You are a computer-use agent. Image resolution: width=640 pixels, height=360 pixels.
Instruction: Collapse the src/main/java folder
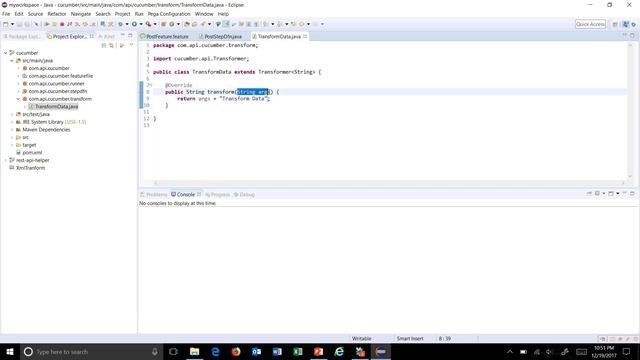point(12,60)
